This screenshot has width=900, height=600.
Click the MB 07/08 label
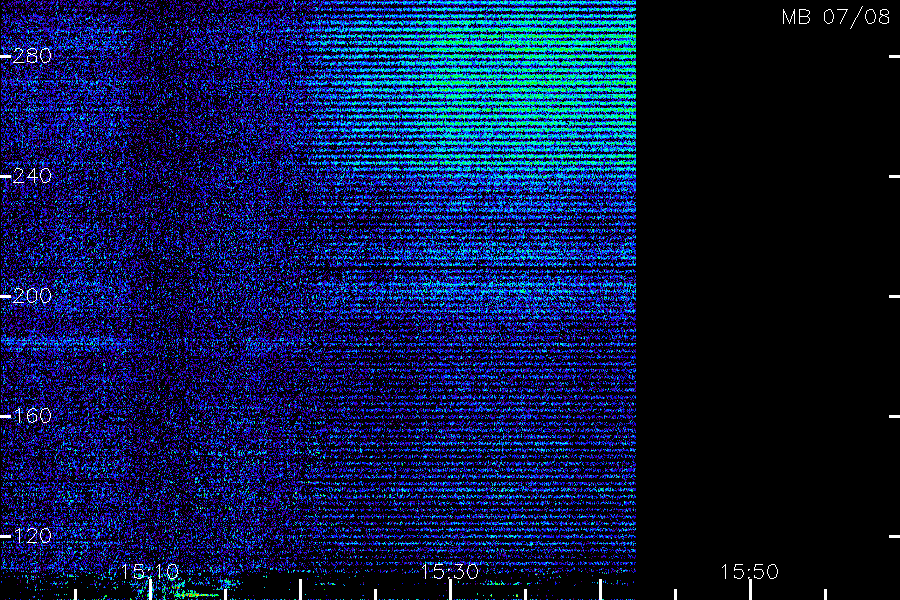836,17
